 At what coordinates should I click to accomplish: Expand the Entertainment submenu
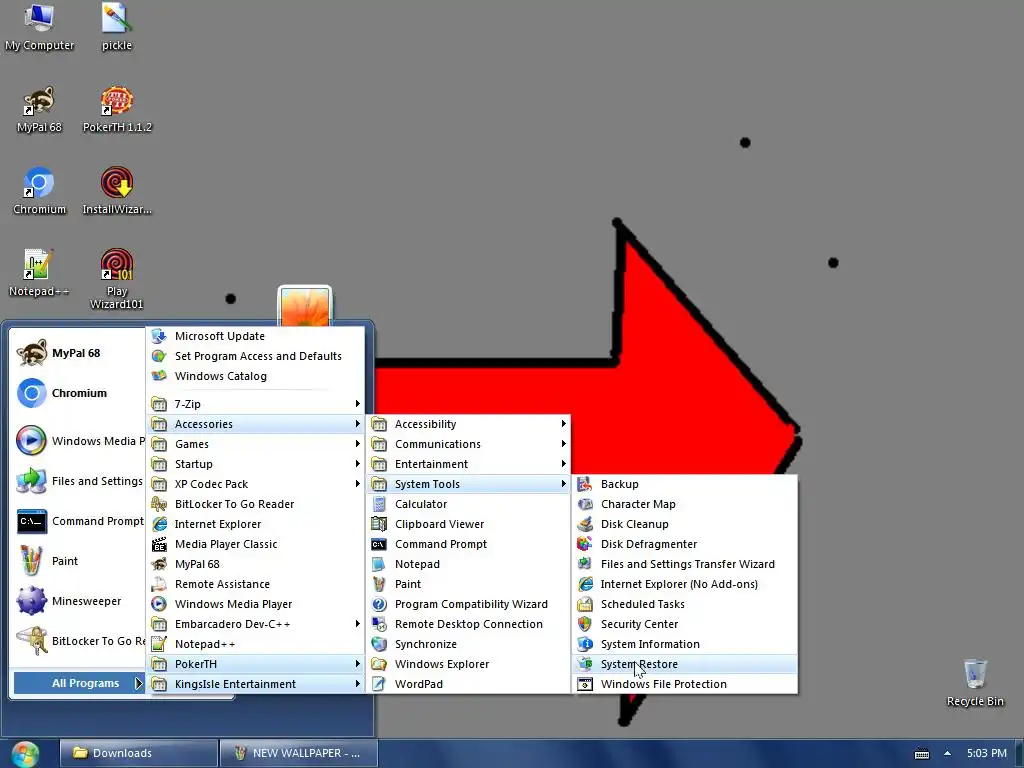click(468, 464)
